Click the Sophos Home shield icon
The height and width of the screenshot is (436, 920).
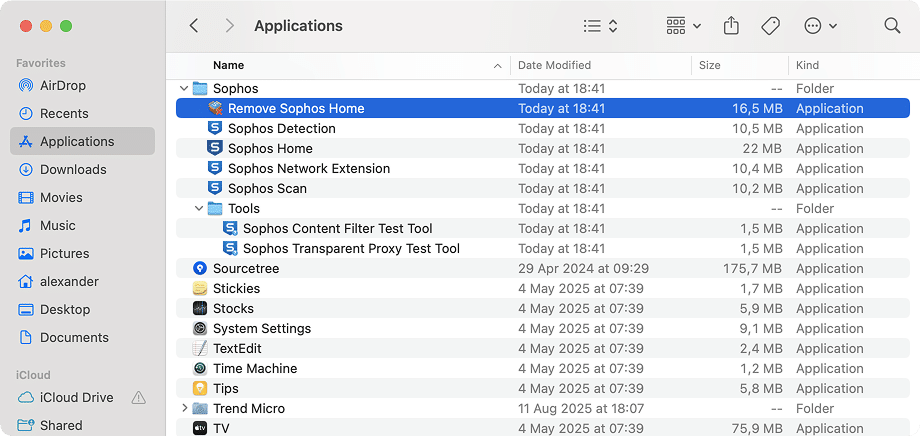(x=214, y=149)
